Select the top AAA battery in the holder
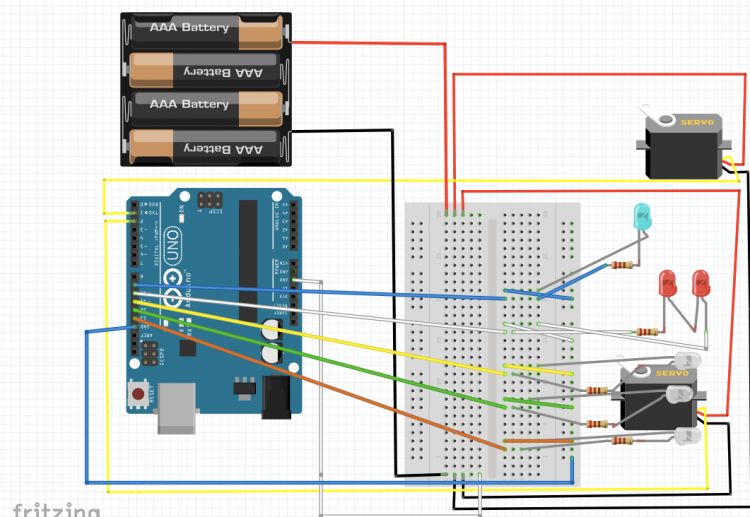 click(205, 30)
